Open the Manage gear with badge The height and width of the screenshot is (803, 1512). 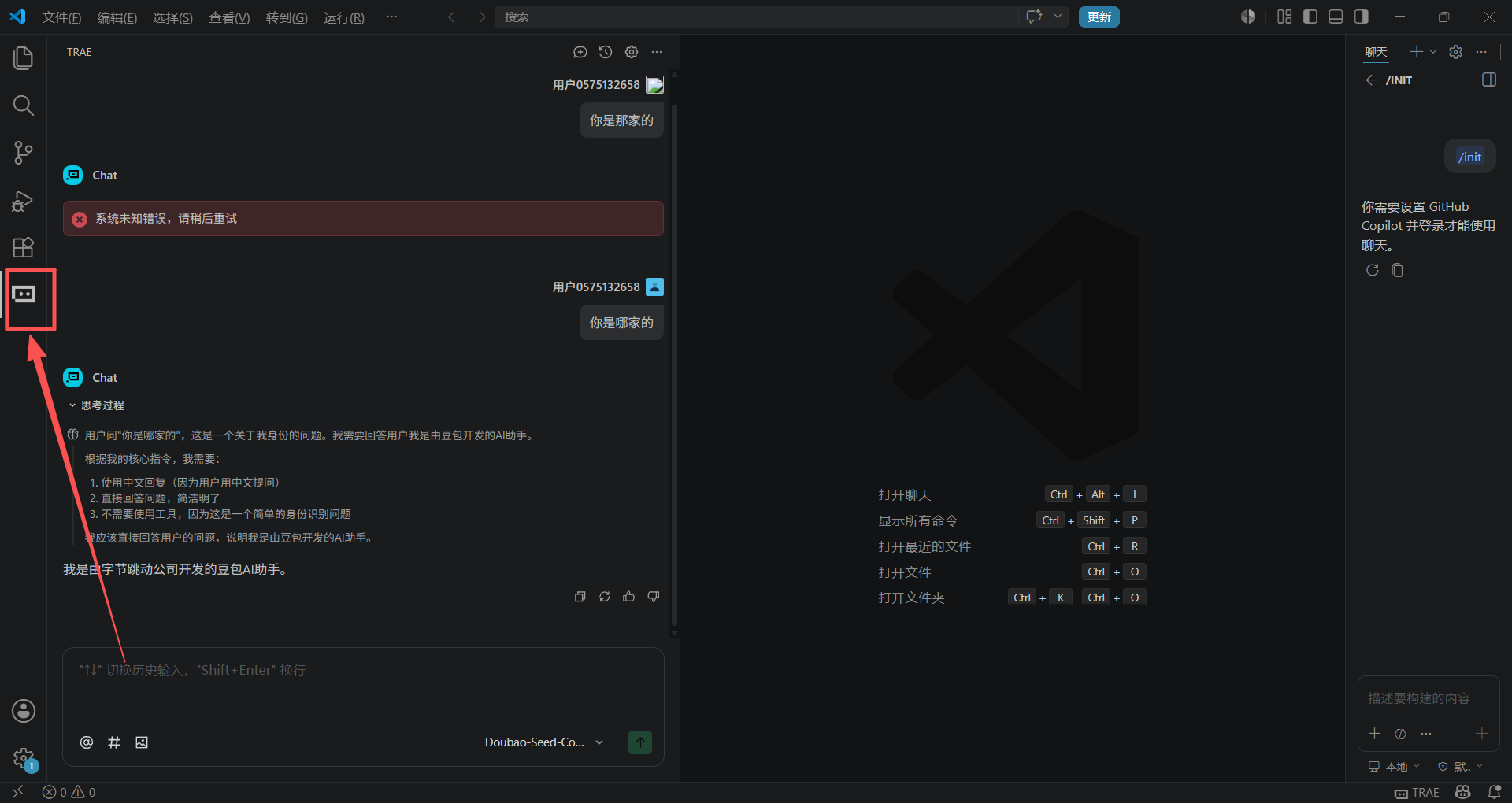click(24, 759)
